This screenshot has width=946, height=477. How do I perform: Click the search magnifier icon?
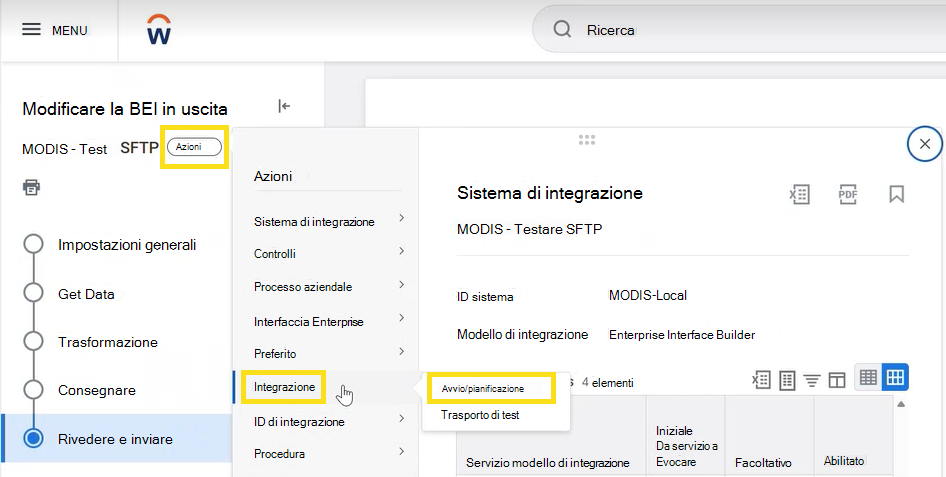click(562, 30)
